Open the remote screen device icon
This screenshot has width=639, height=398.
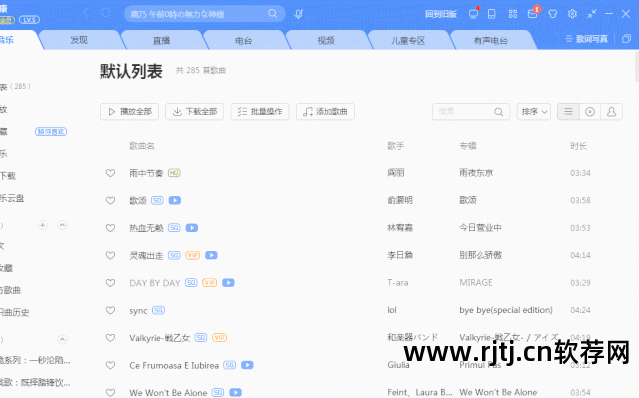coord(473,14)
